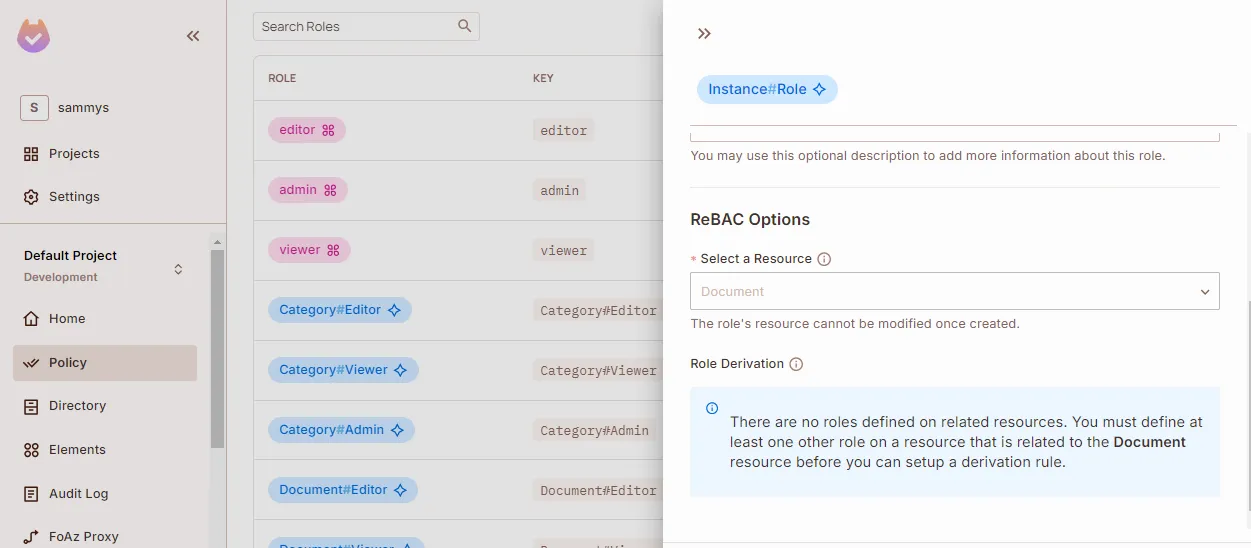Screen dimensions: 1251x548
Task: Expand the Default Project environment switcher
Action: pyautogui.click(x=178, y=269)
